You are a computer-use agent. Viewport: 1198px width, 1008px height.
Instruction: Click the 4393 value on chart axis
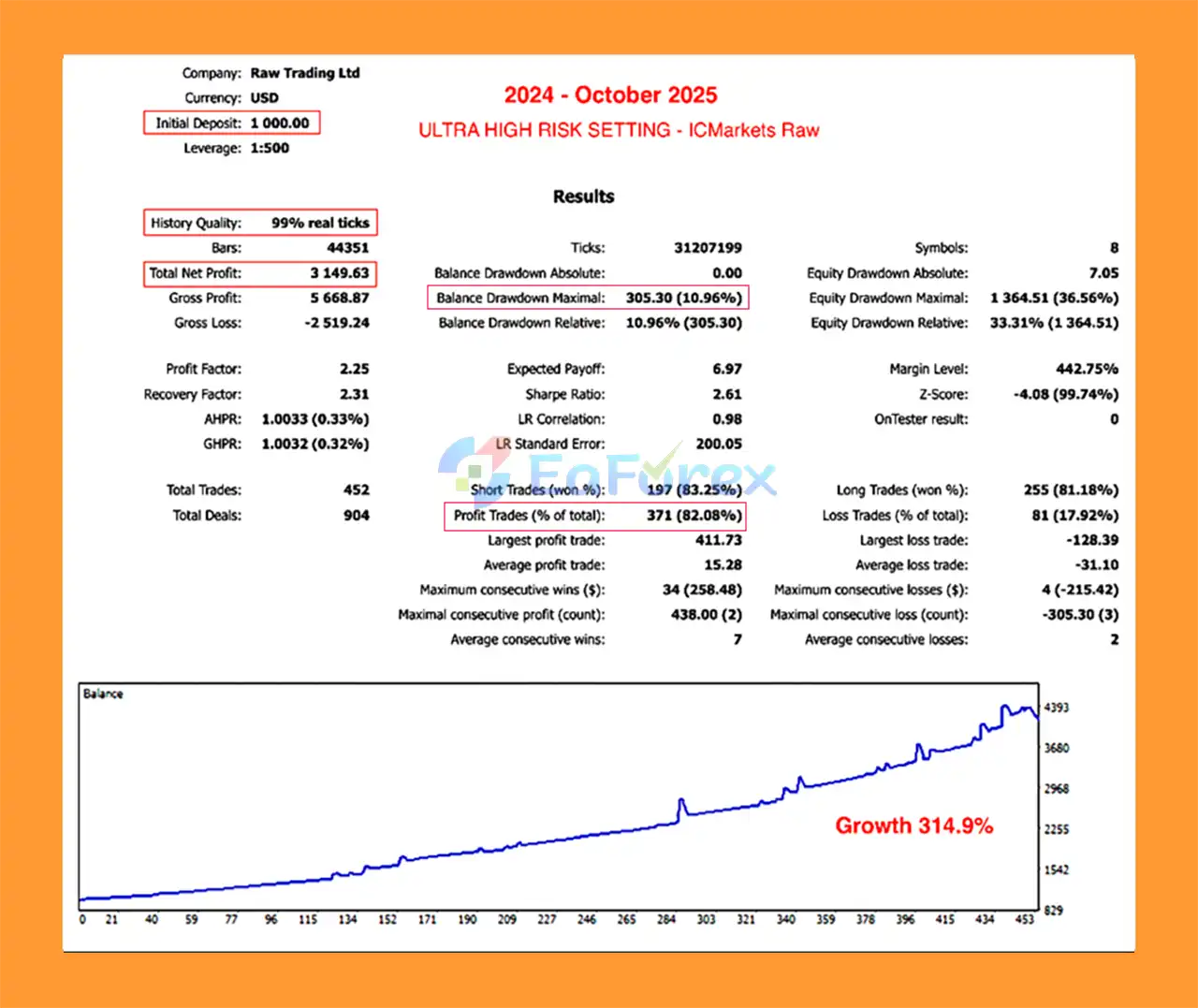[1057, 708]
